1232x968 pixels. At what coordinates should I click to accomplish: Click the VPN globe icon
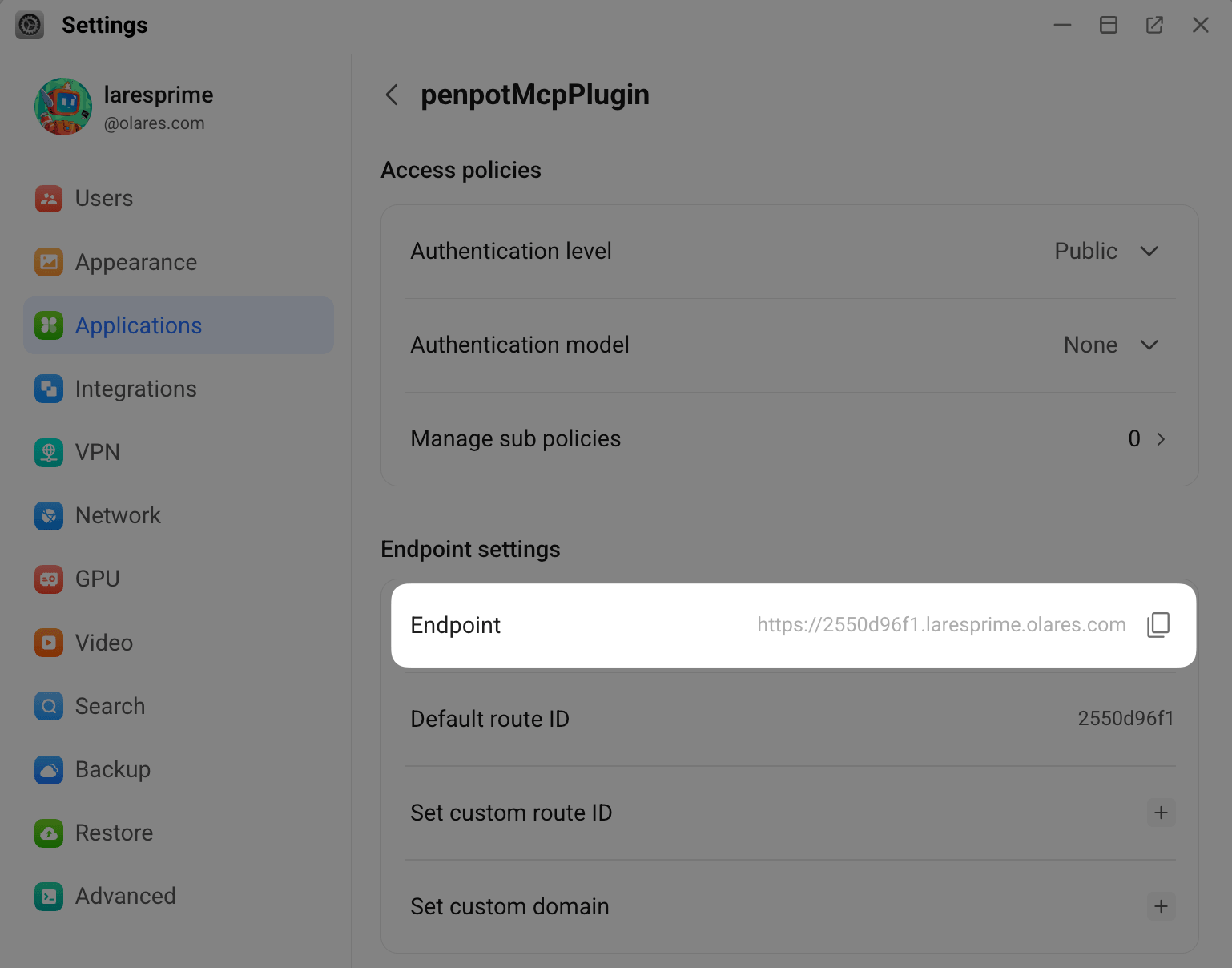pyautogui.click(x=49, y=452)
